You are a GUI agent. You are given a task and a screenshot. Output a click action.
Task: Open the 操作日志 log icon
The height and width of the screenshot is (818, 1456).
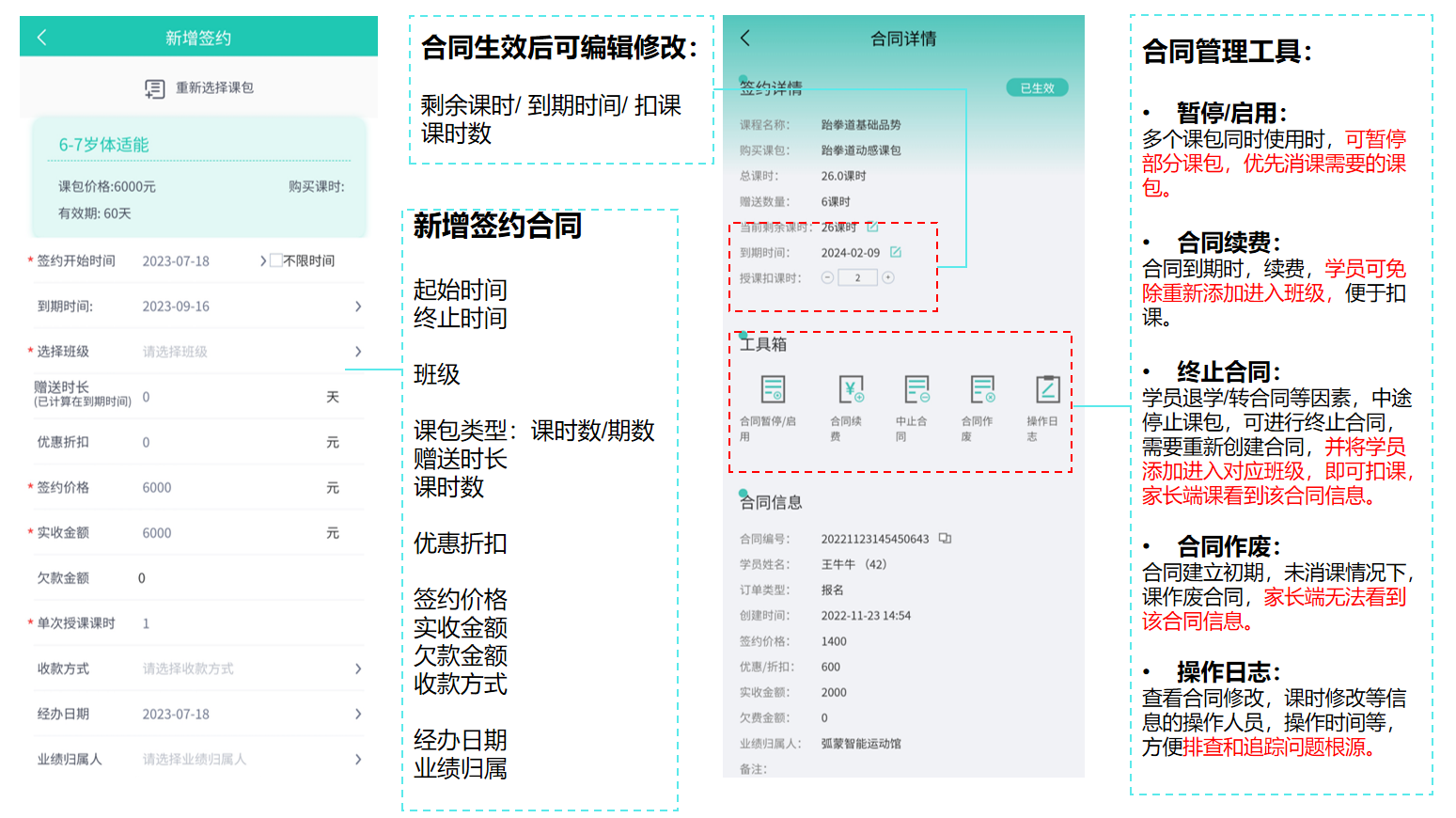(1047, 389)
